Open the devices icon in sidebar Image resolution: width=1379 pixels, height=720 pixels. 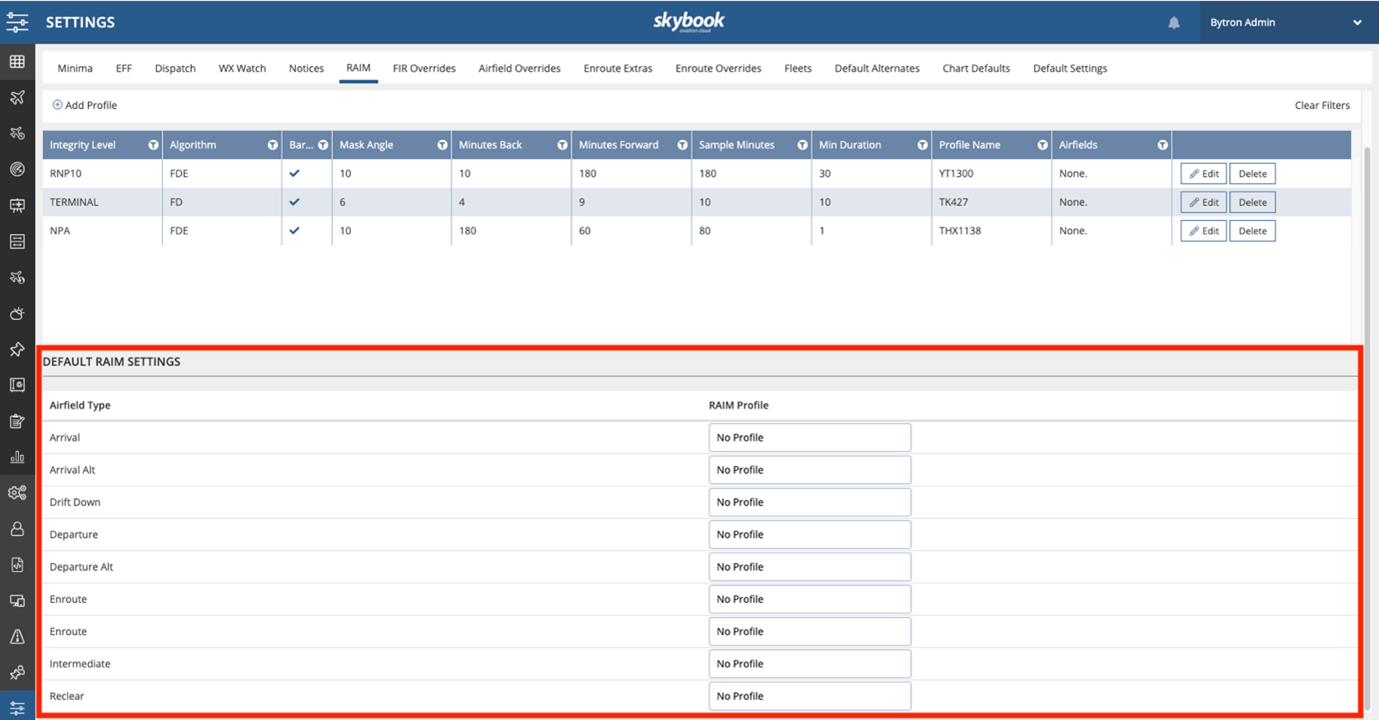coord(17,600)
